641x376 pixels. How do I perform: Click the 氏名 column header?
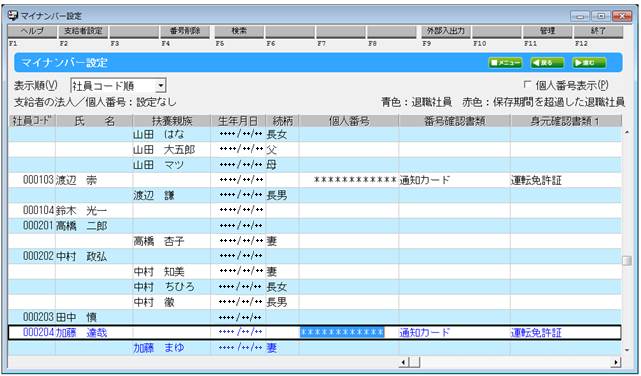(x=94, y=121)
